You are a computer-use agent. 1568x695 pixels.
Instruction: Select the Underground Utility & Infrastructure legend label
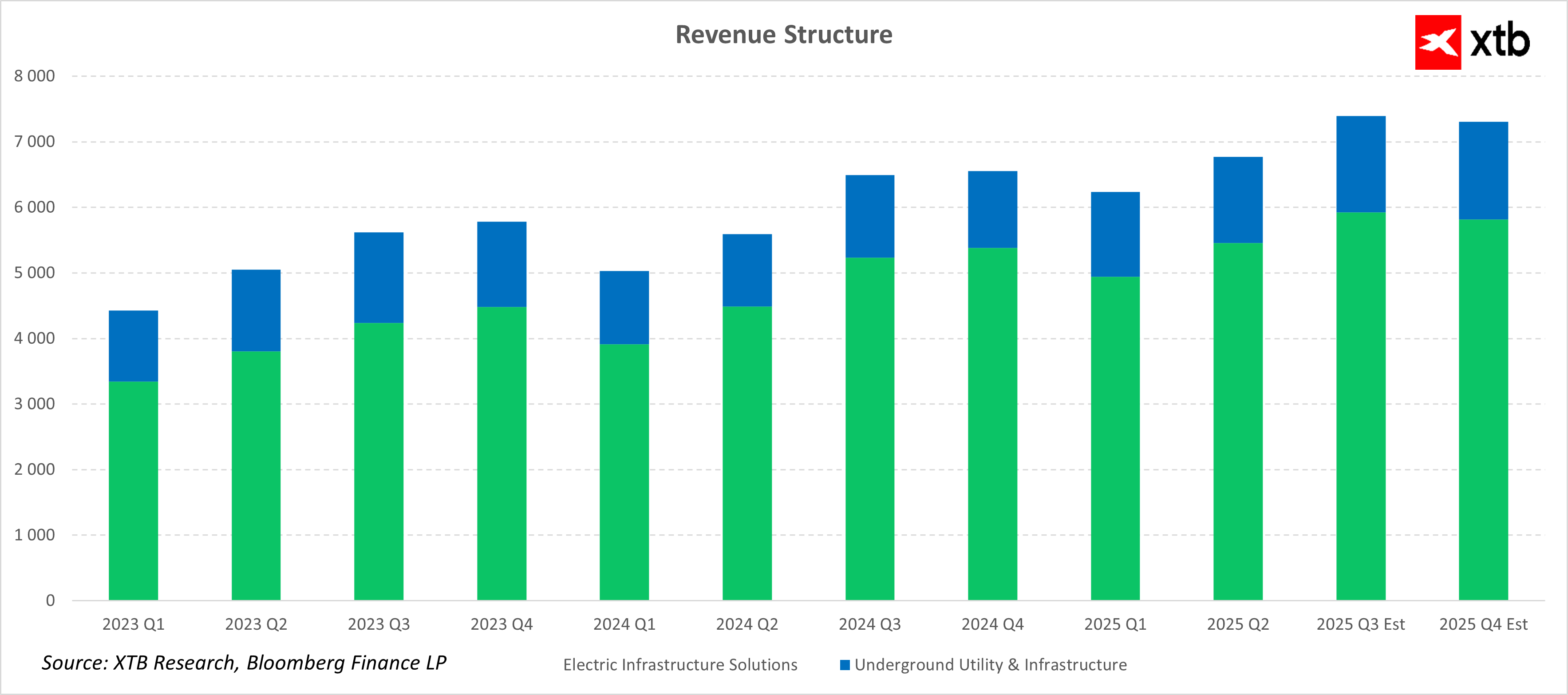coord(990,664)
